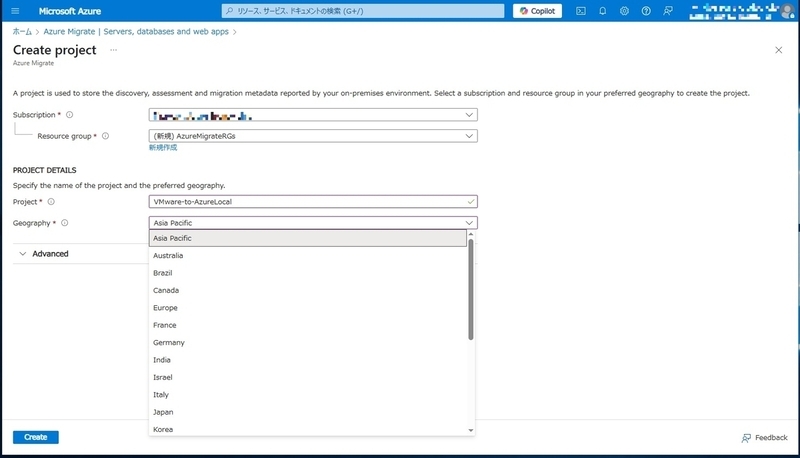This screenshot has width=800, height=458.
Task: Go to the ホーム breadcrumb
Action: point(22,32)
